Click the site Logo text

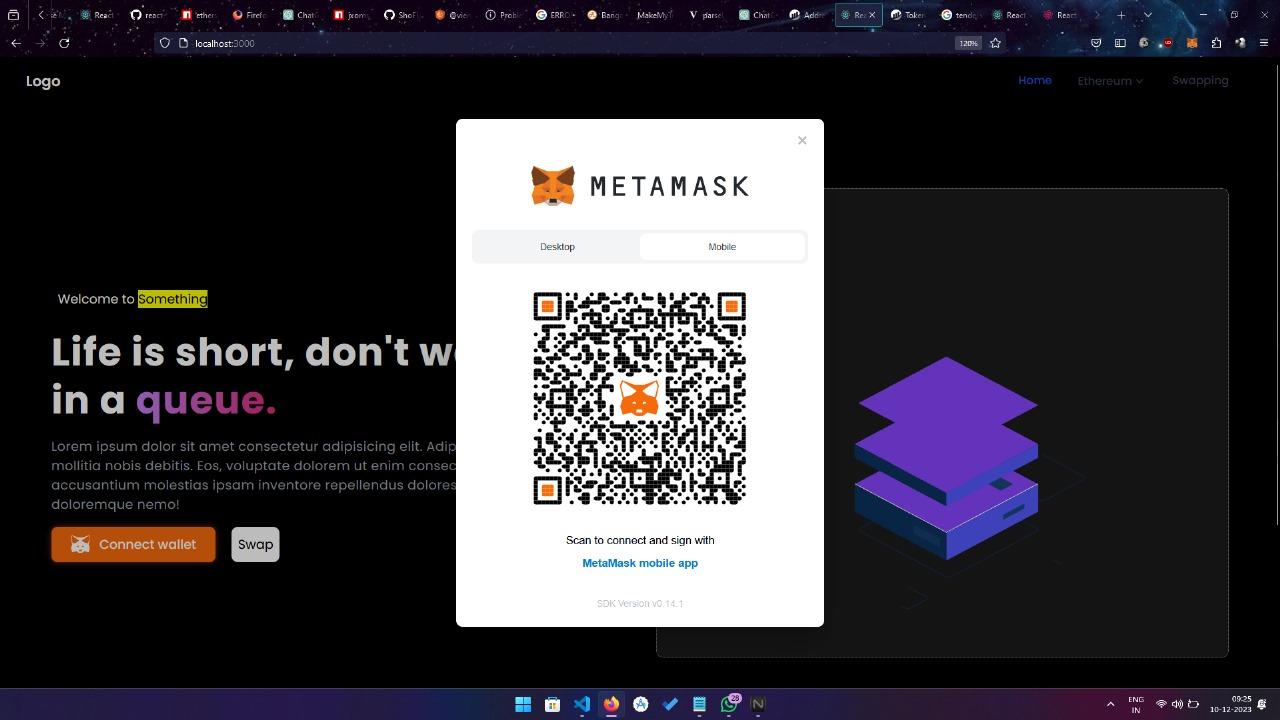coord(43,81)
